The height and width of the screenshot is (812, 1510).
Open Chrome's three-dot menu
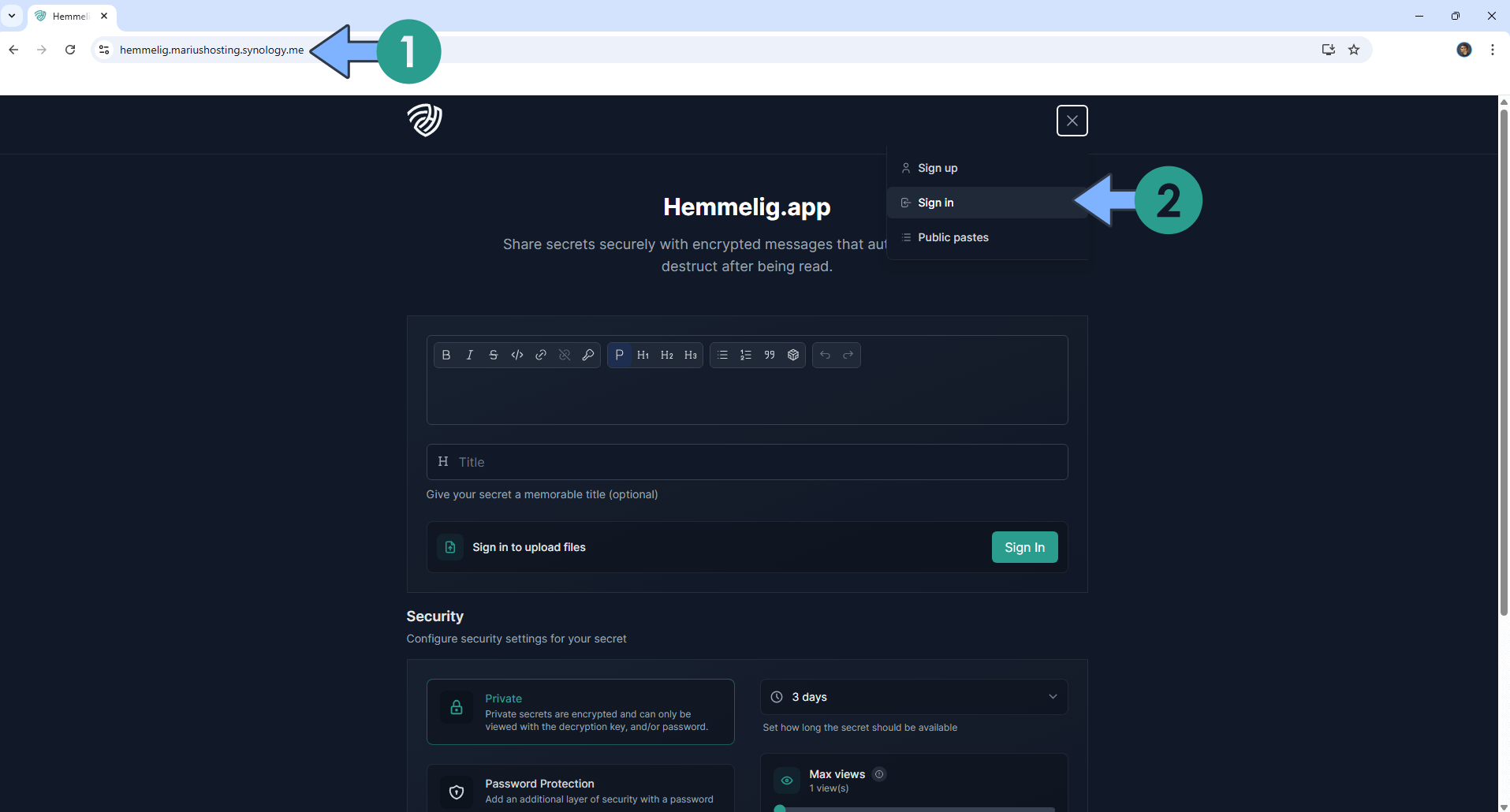(1493, 50)
